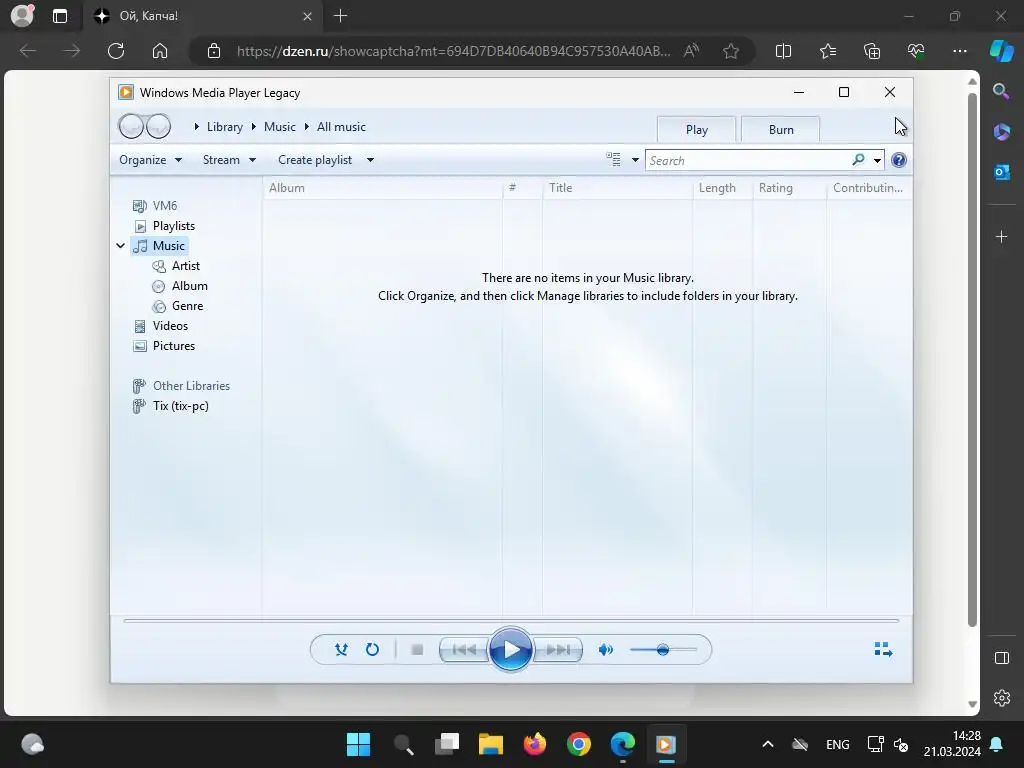Switch to Now Playing view icon
The width and height of the screenshot is (1024, 768).
tap(883, 648)
